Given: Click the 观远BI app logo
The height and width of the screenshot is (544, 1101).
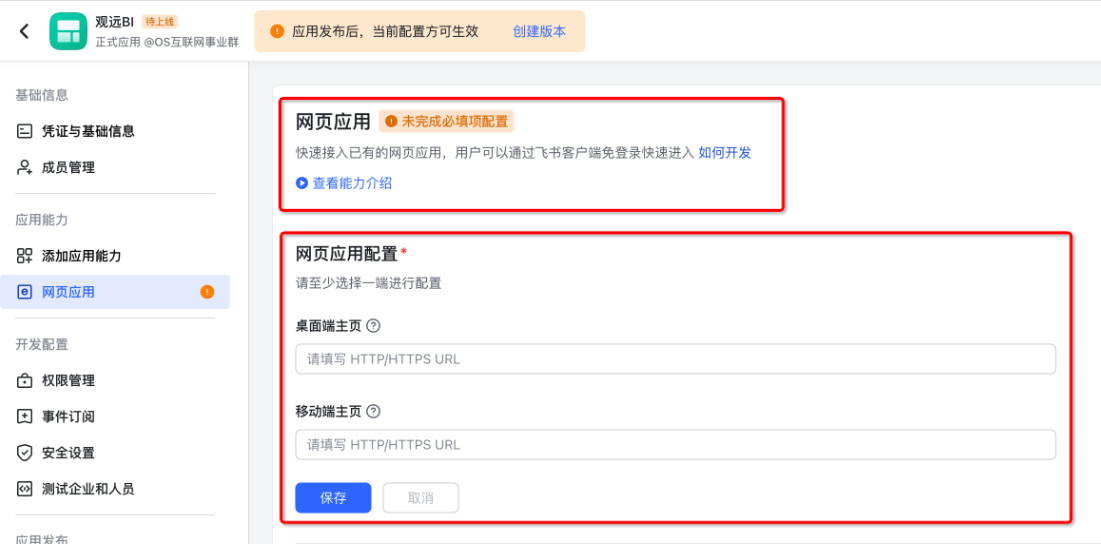Looking at the screenshot, I should [68, 31].
